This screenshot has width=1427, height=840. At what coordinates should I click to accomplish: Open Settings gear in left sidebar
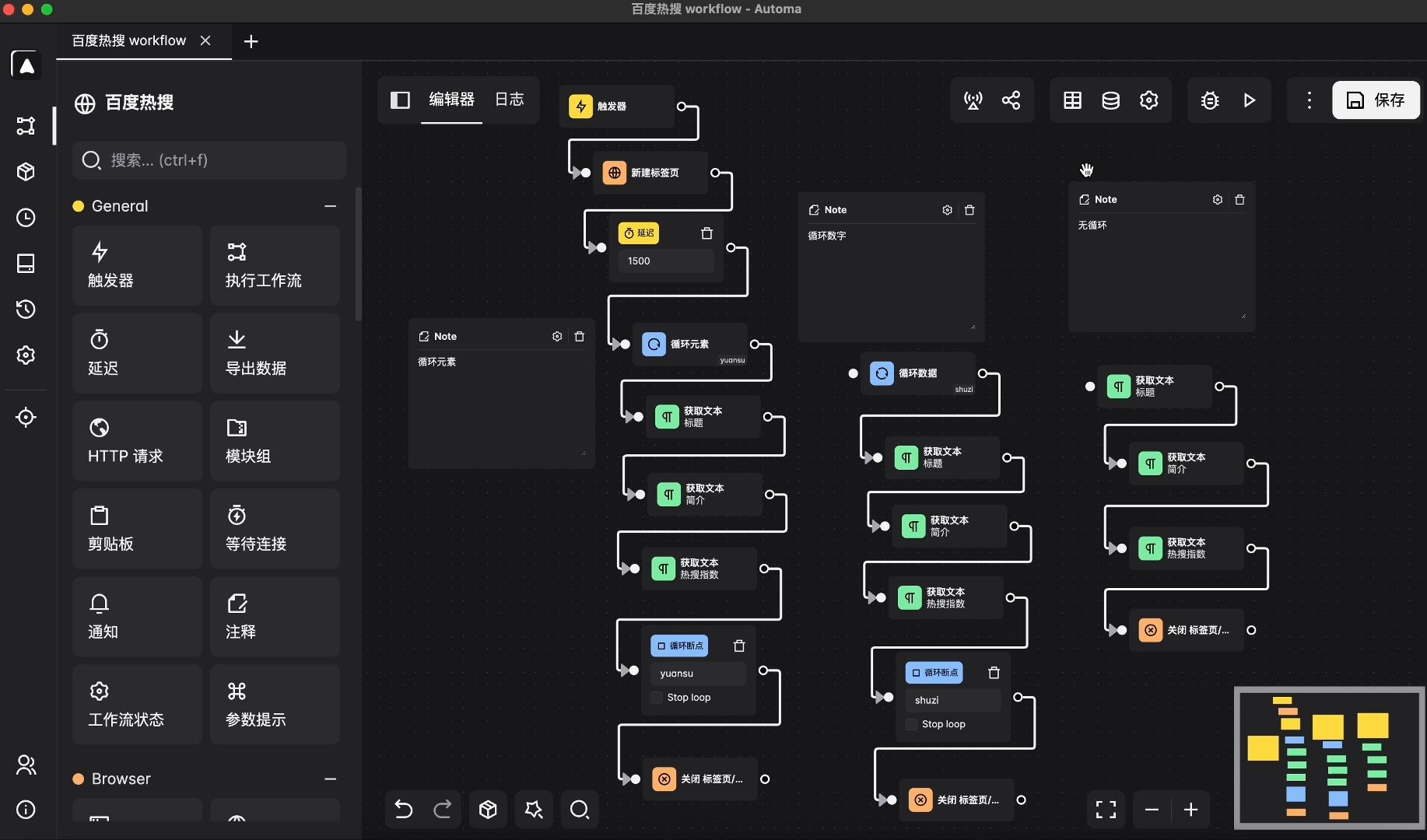pos(26,355)
